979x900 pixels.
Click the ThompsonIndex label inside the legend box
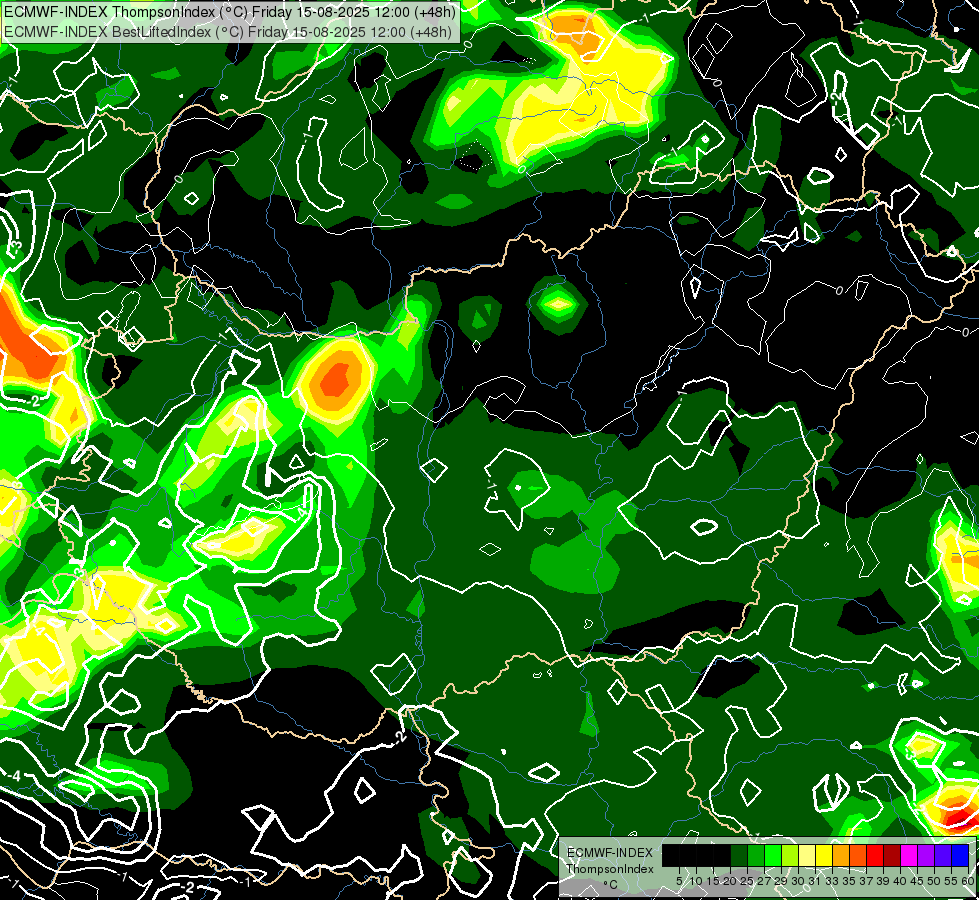click(x=610, y=869)
